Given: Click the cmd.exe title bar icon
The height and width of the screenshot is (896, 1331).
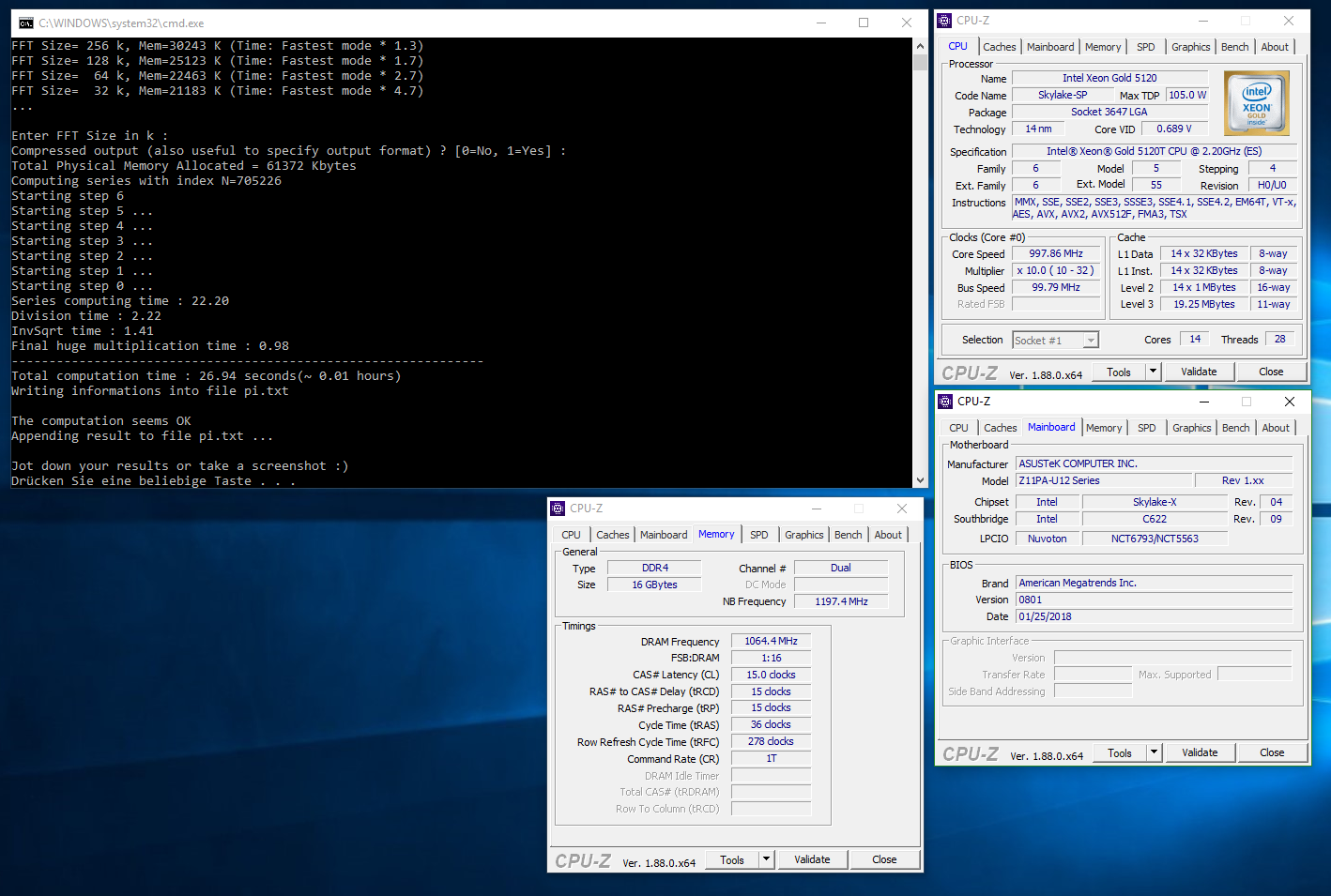Looking at the screenshot, I should [25, 23].
